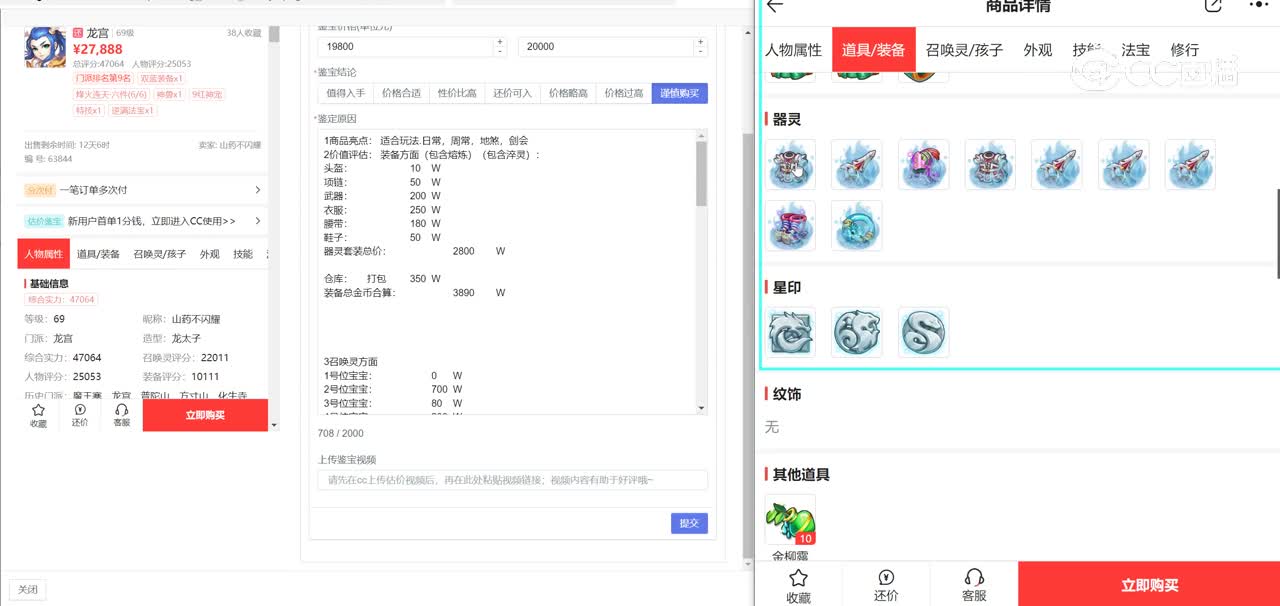Switch to 人物属性 tab in left panel
Image resolution: width=1280 pixels, height=606 pixels.
43,254
